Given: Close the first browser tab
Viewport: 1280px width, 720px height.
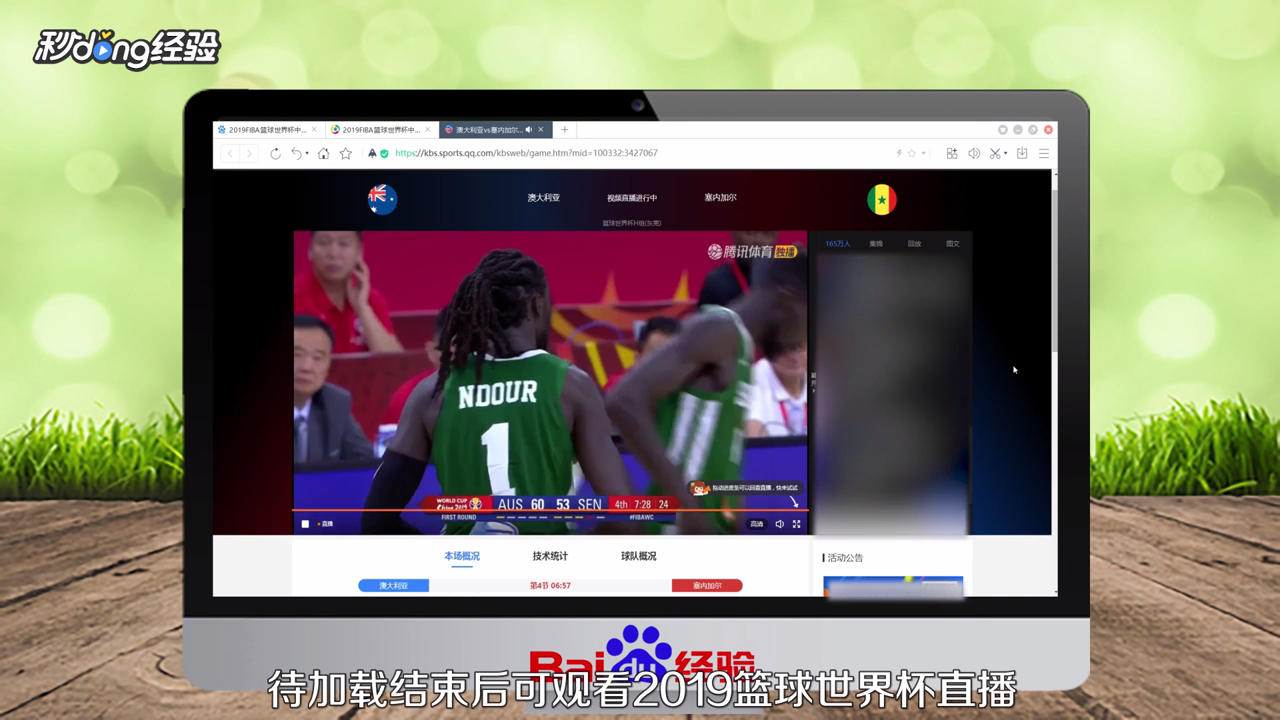Looking at the screenshot, I should pyautogui.click(x=314, y=129).
